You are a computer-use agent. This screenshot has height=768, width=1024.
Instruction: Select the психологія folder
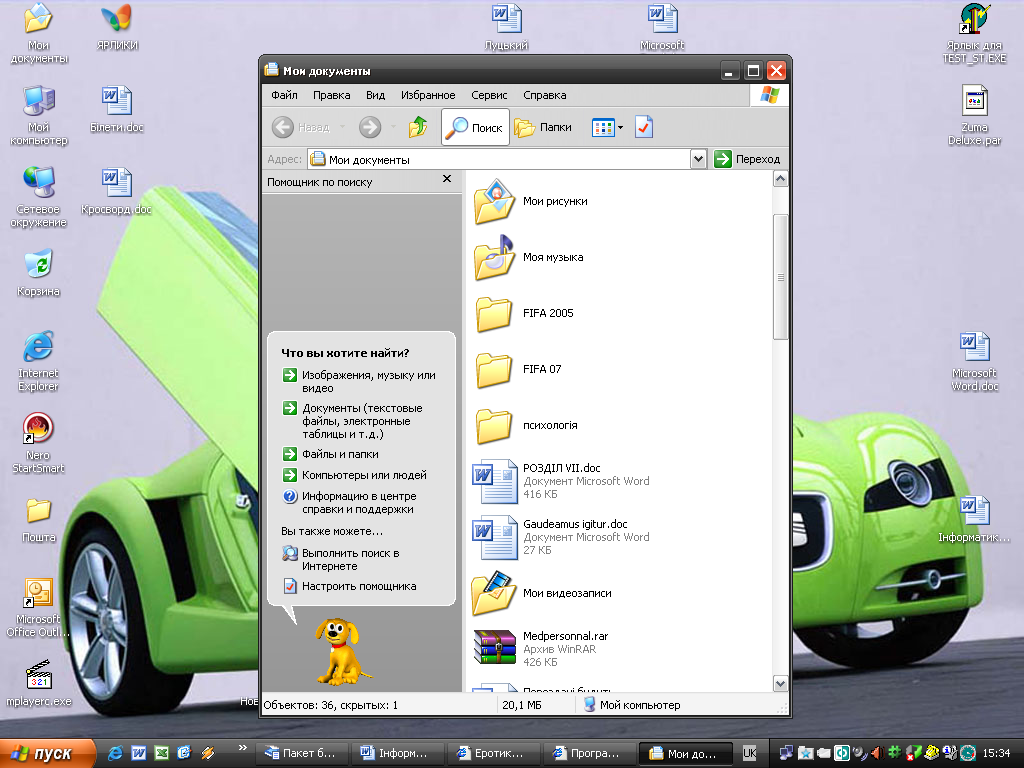(x=526, y=425)
